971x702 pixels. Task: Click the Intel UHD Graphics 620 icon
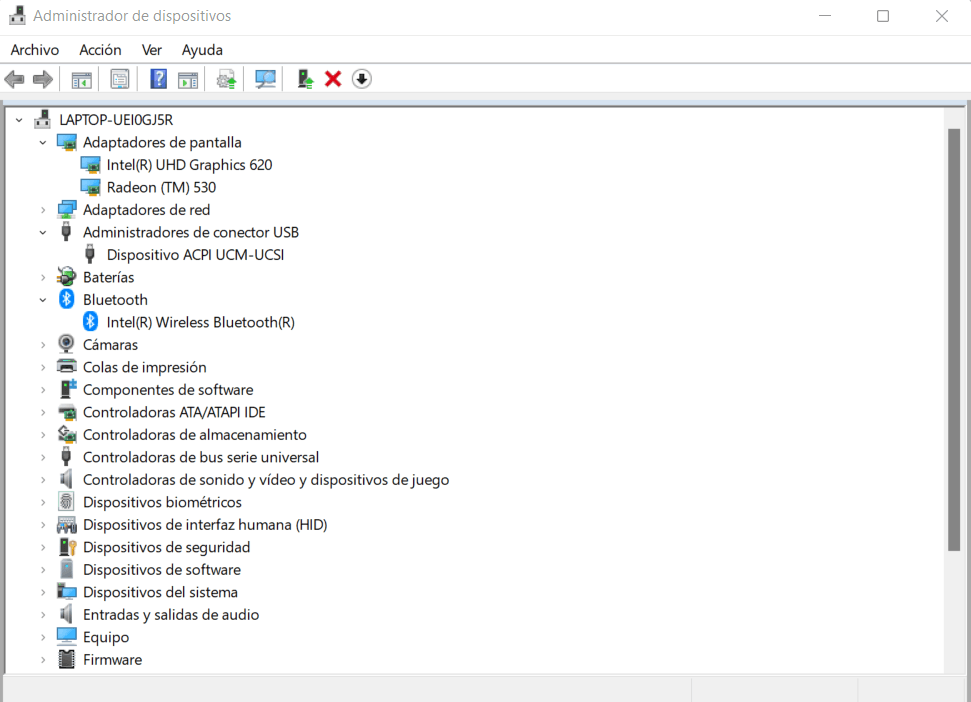point(90,165)
